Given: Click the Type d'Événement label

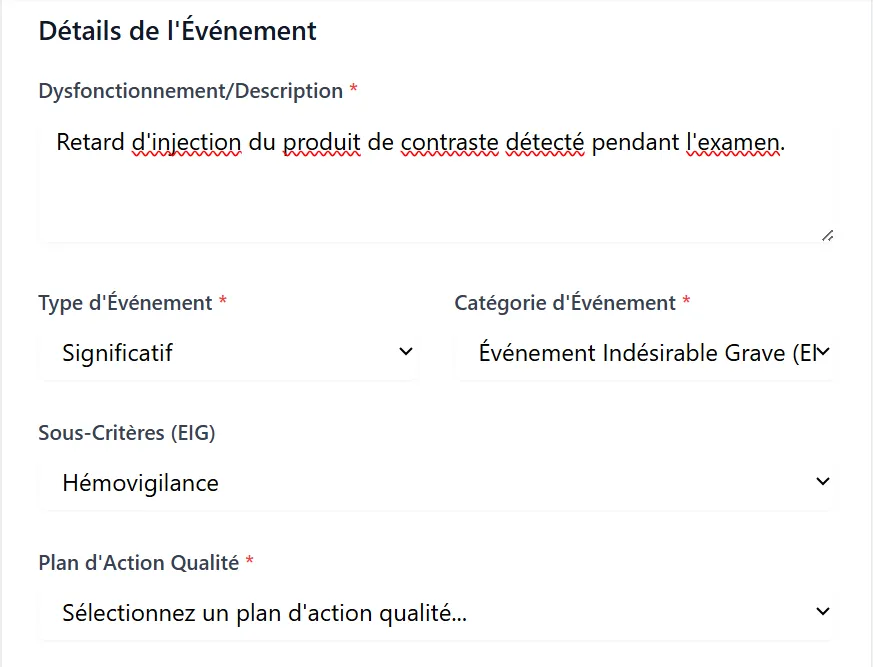Looking at the screenshot, I should 125,303.
